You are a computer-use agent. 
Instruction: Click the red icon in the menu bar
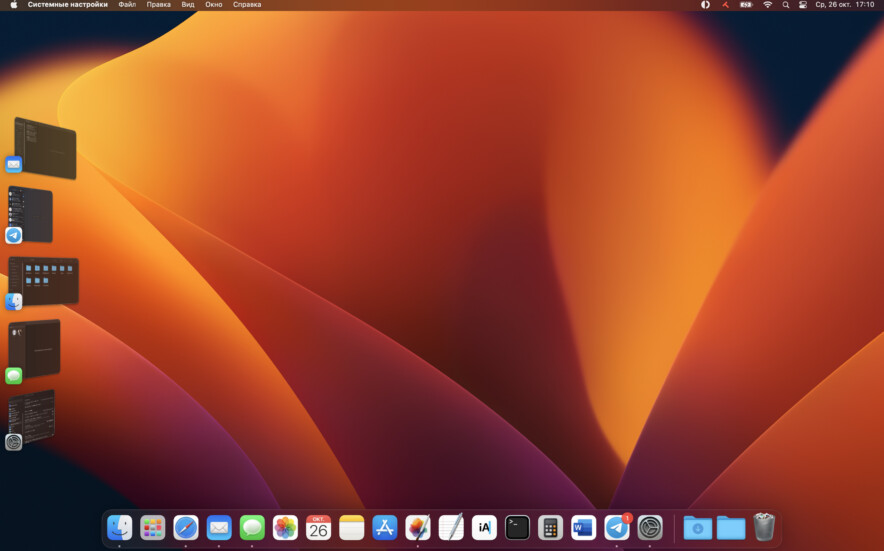pyautogui.click(x=726, y=5)
